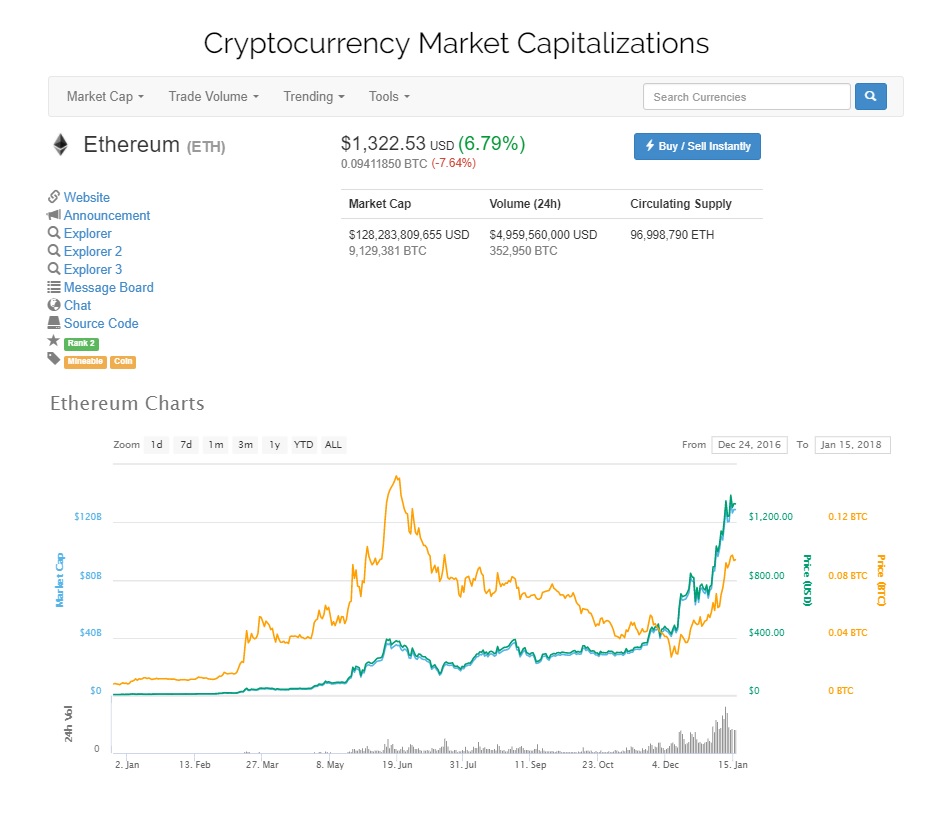Click the megaphone icon beside Announcement

pyautogui.click(x=54, y=215)
